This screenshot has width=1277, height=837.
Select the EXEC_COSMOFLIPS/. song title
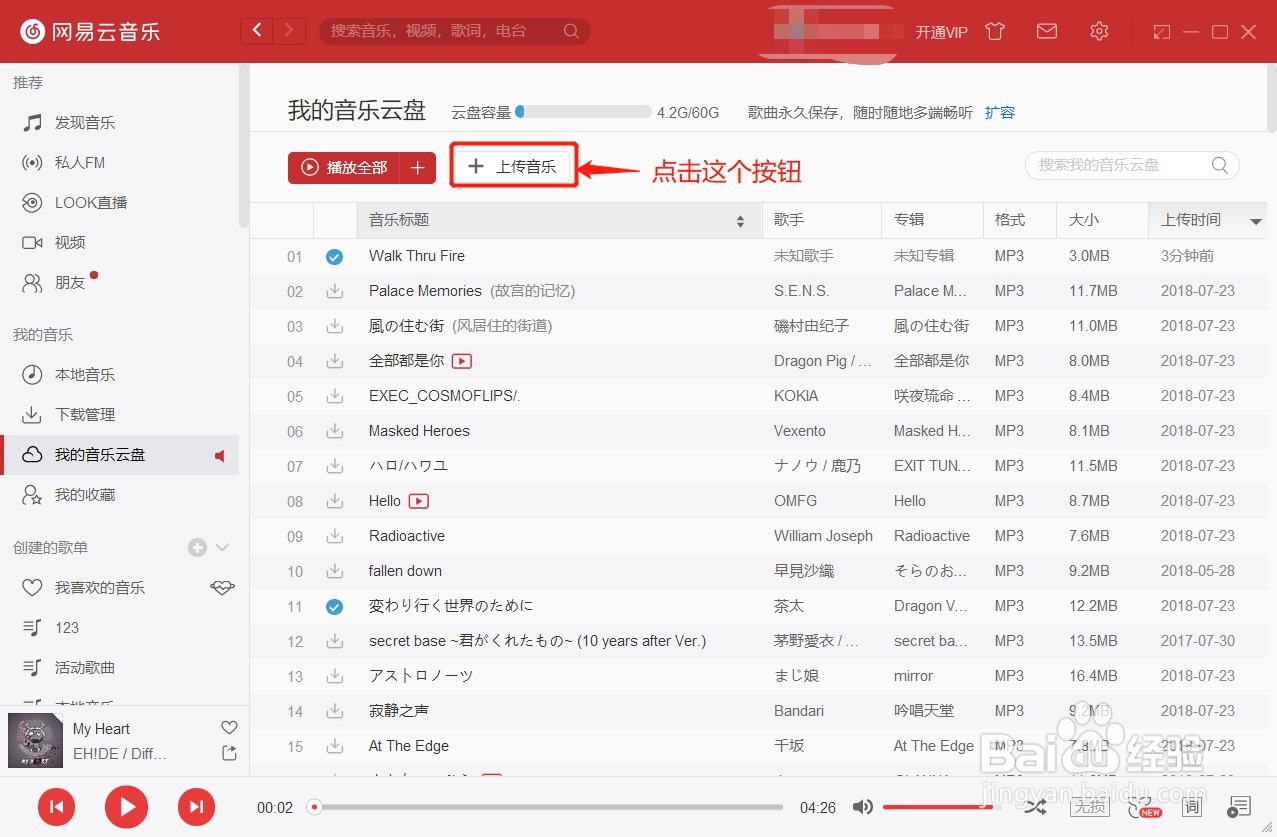pyautogui.click(x=444, y=396)
